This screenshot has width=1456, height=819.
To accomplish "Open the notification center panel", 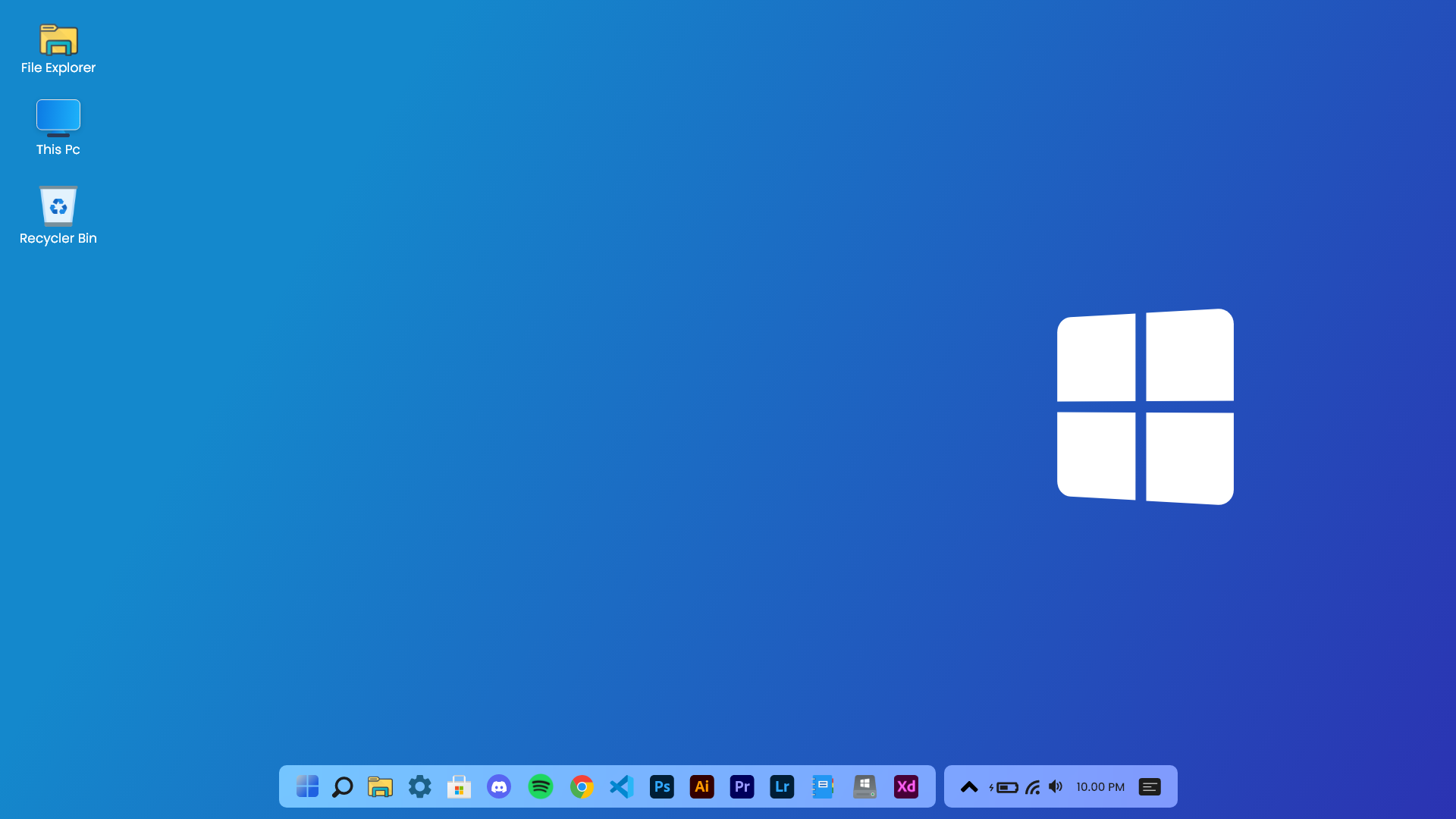I will [1149, 786].
